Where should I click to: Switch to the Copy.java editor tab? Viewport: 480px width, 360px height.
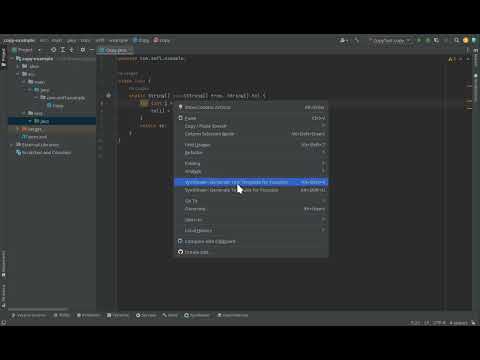[114, 50]
